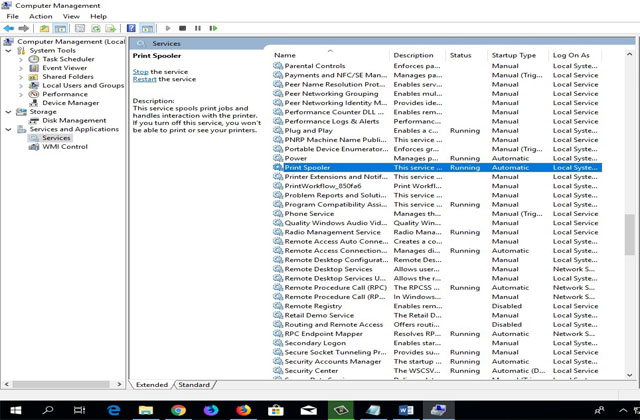Click the taskbar Search magnifier icon

(48, 410)
